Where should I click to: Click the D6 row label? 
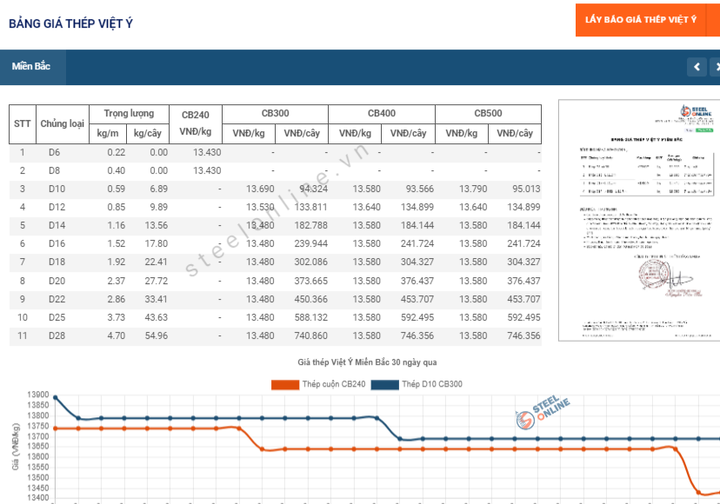(x=54, y=152)
